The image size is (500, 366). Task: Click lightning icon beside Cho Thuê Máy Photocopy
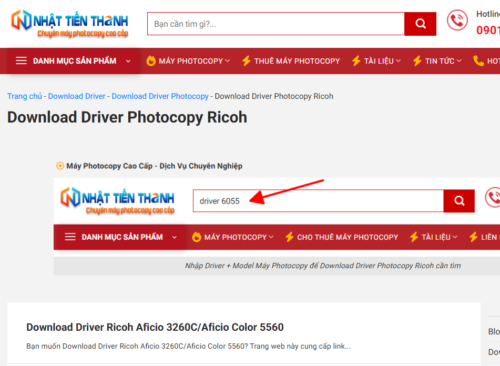(289, 237)
